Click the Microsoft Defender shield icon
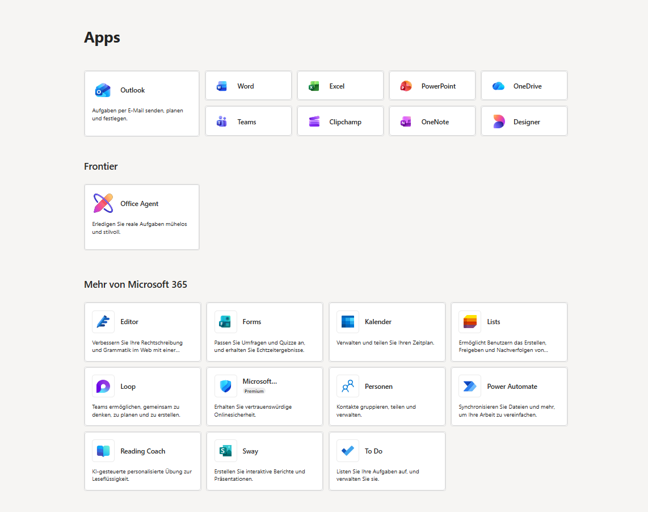Viewport: 648px width, 512px height. [x=225, y=386]
